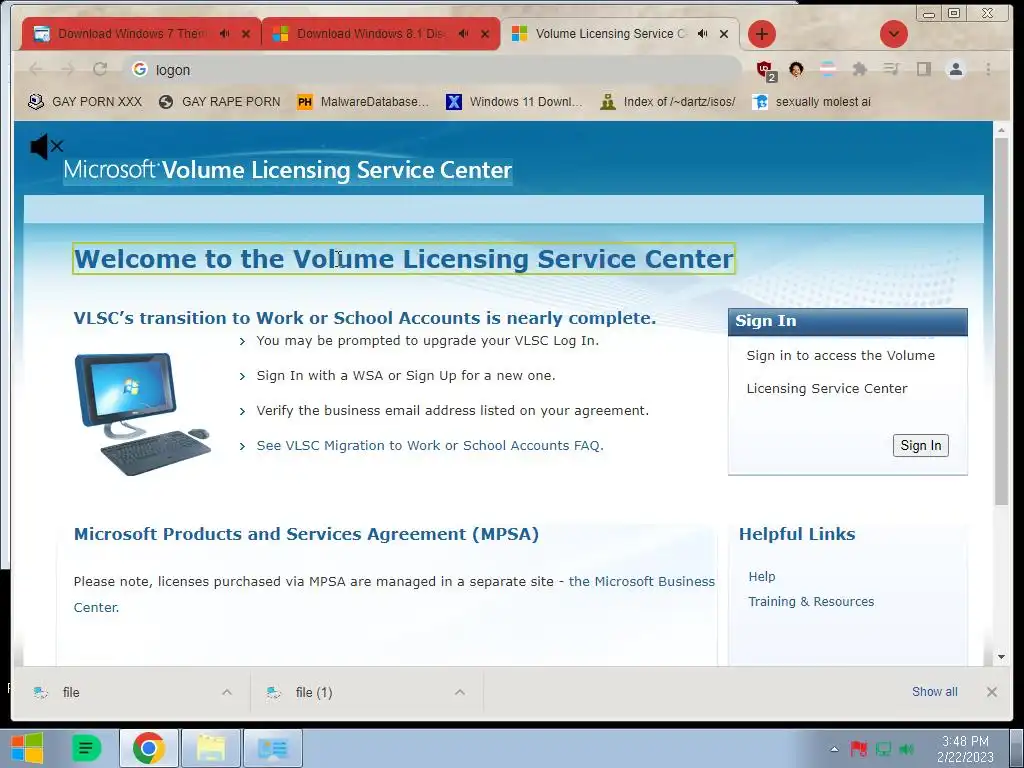Click the muted speaker icon on page

(46, 146)
